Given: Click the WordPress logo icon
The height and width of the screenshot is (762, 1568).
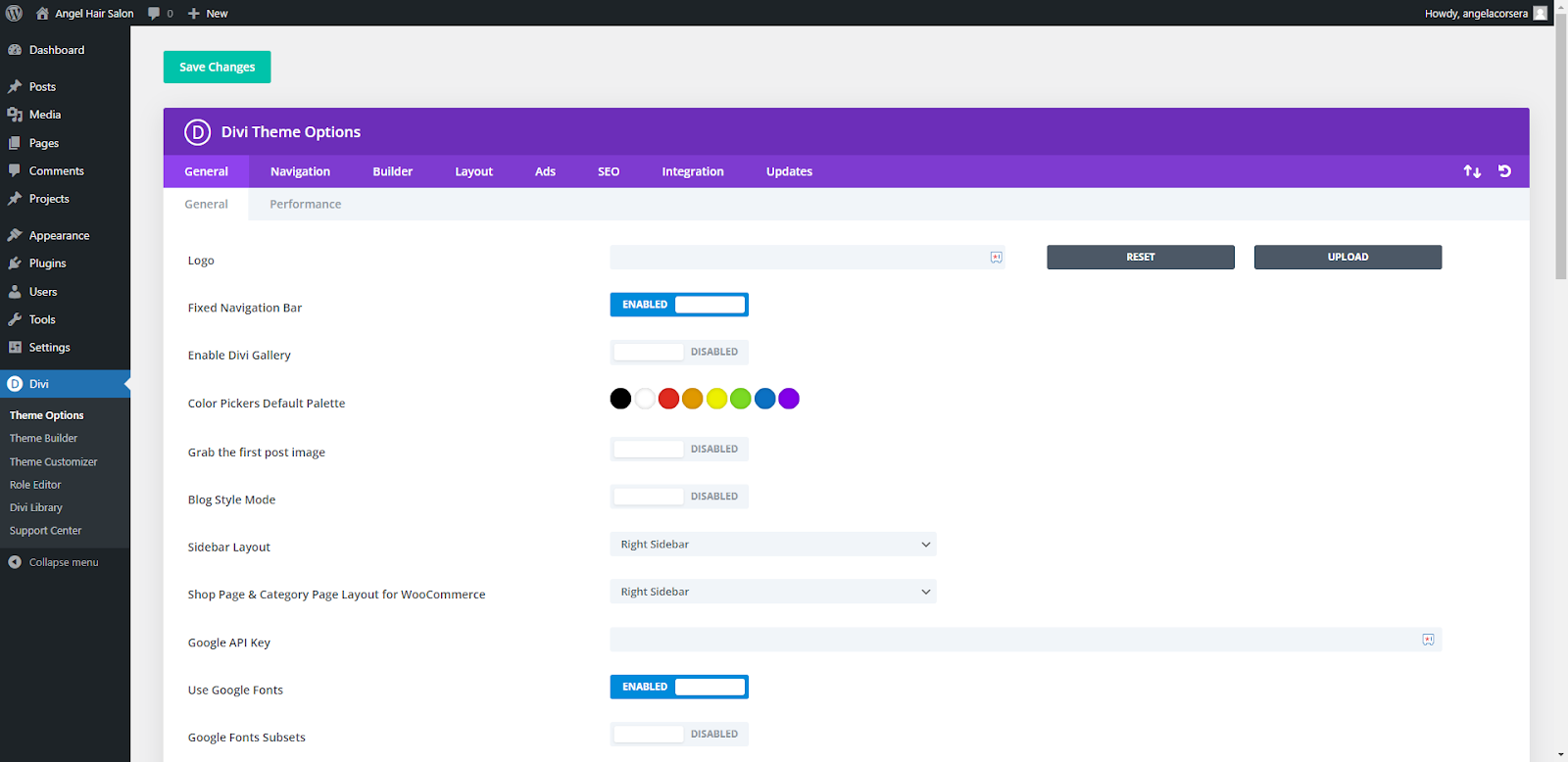Looking at the screenshot, I should pos(14,13).
